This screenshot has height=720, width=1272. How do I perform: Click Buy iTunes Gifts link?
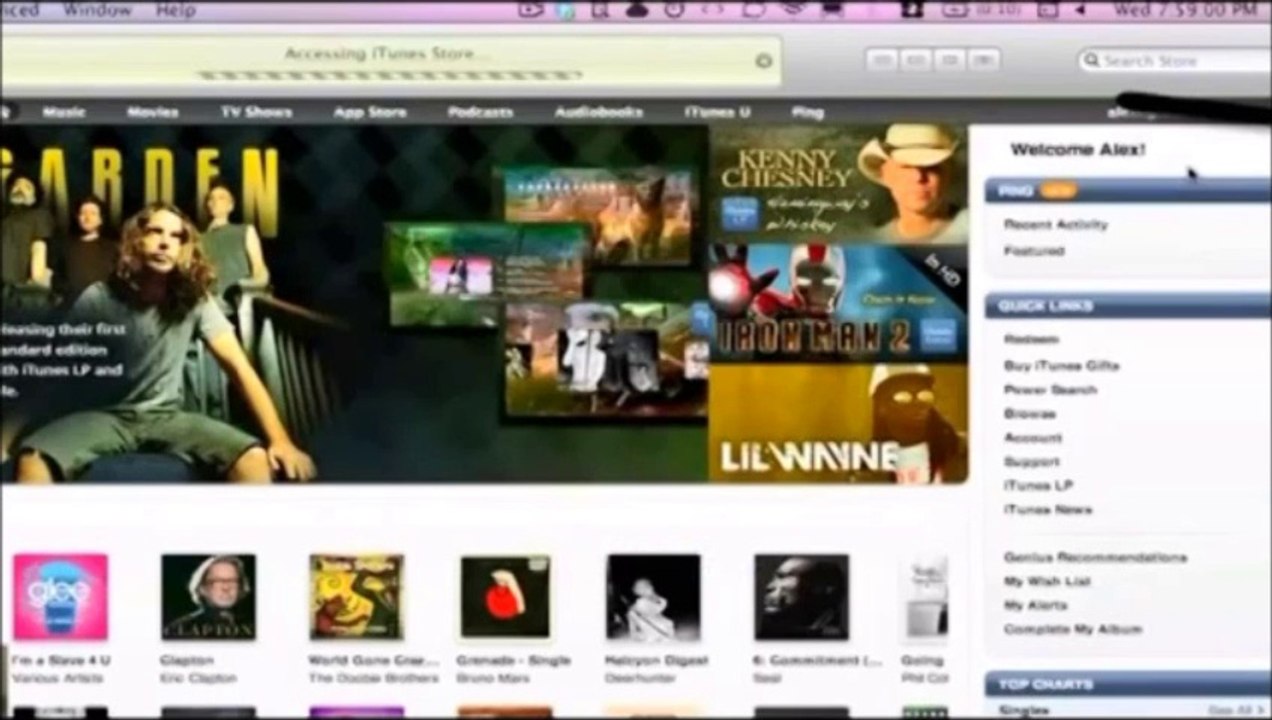point(1061,366)
